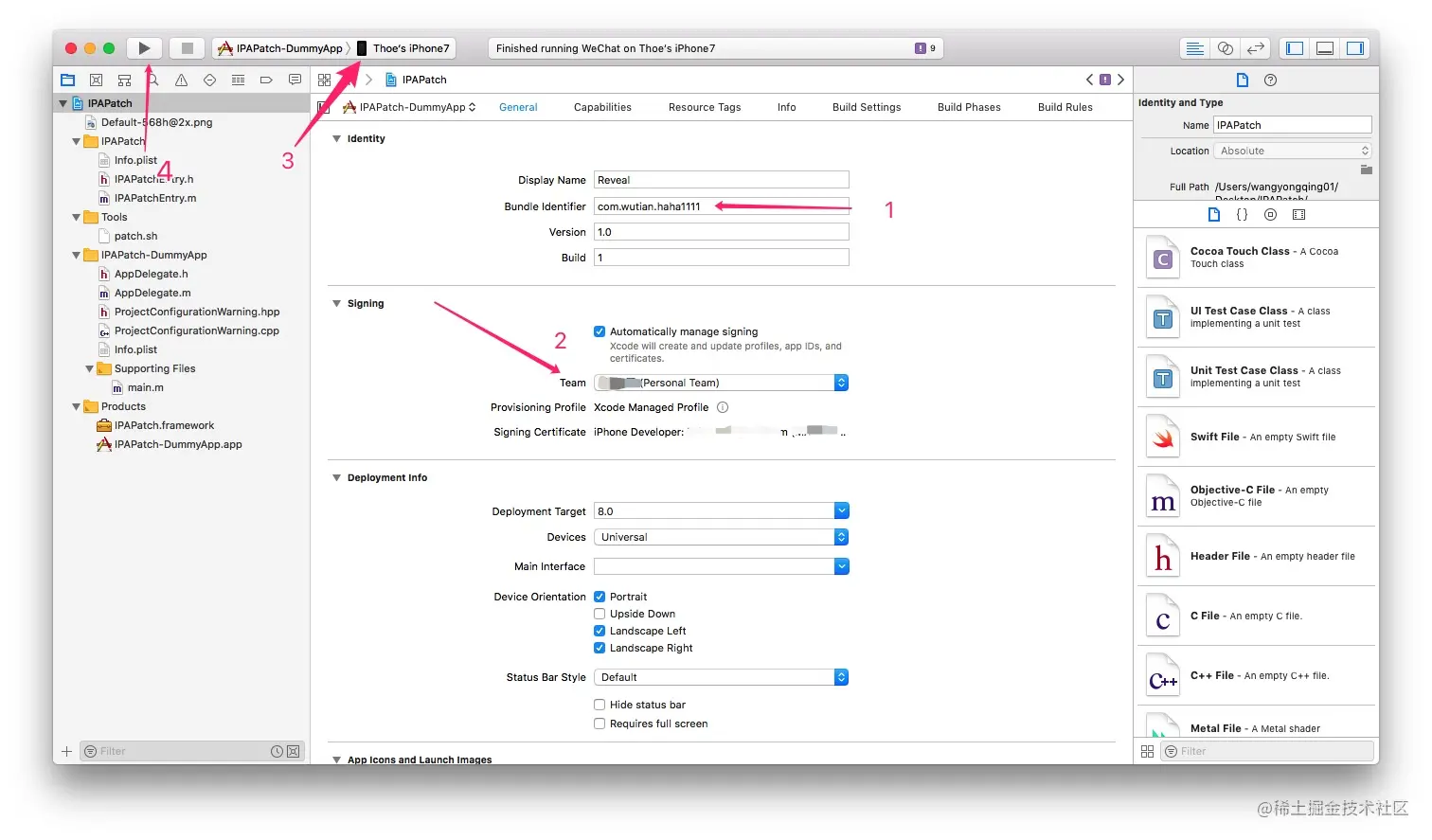Hide the navigator panel
The width and height of the screenshot is (1432, 840).
point(1295,48)
